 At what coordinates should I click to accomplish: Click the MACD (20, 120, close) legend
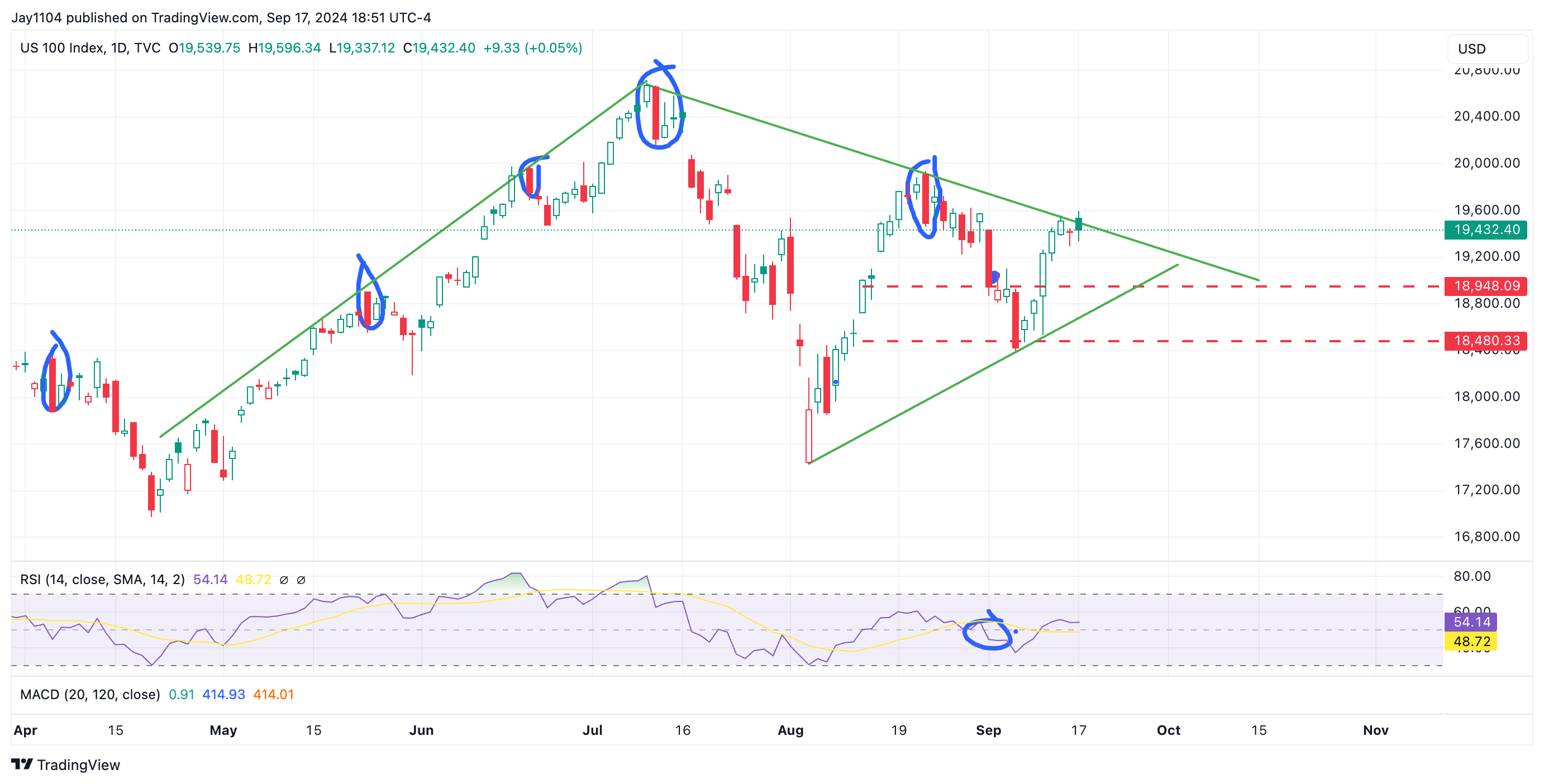[90, 694]
